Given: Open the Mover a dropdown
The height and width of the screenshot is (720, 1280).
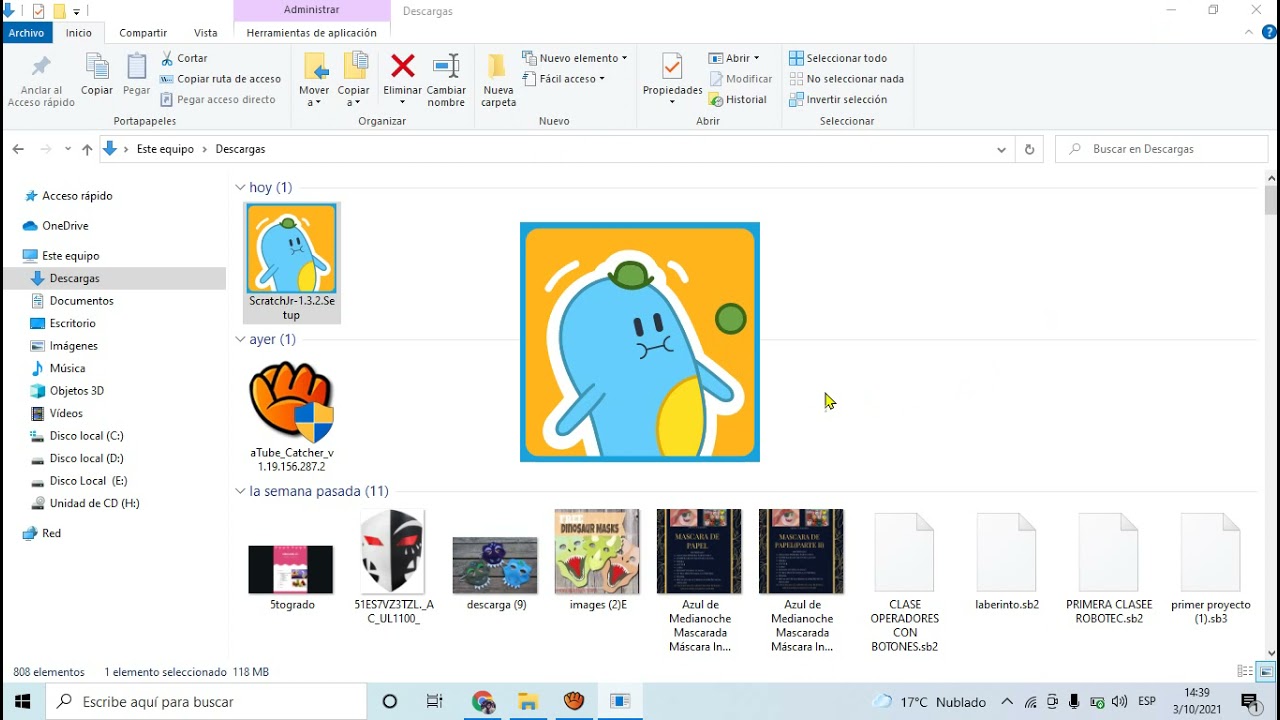Looking at the screenshot, I should click(314, 79).
